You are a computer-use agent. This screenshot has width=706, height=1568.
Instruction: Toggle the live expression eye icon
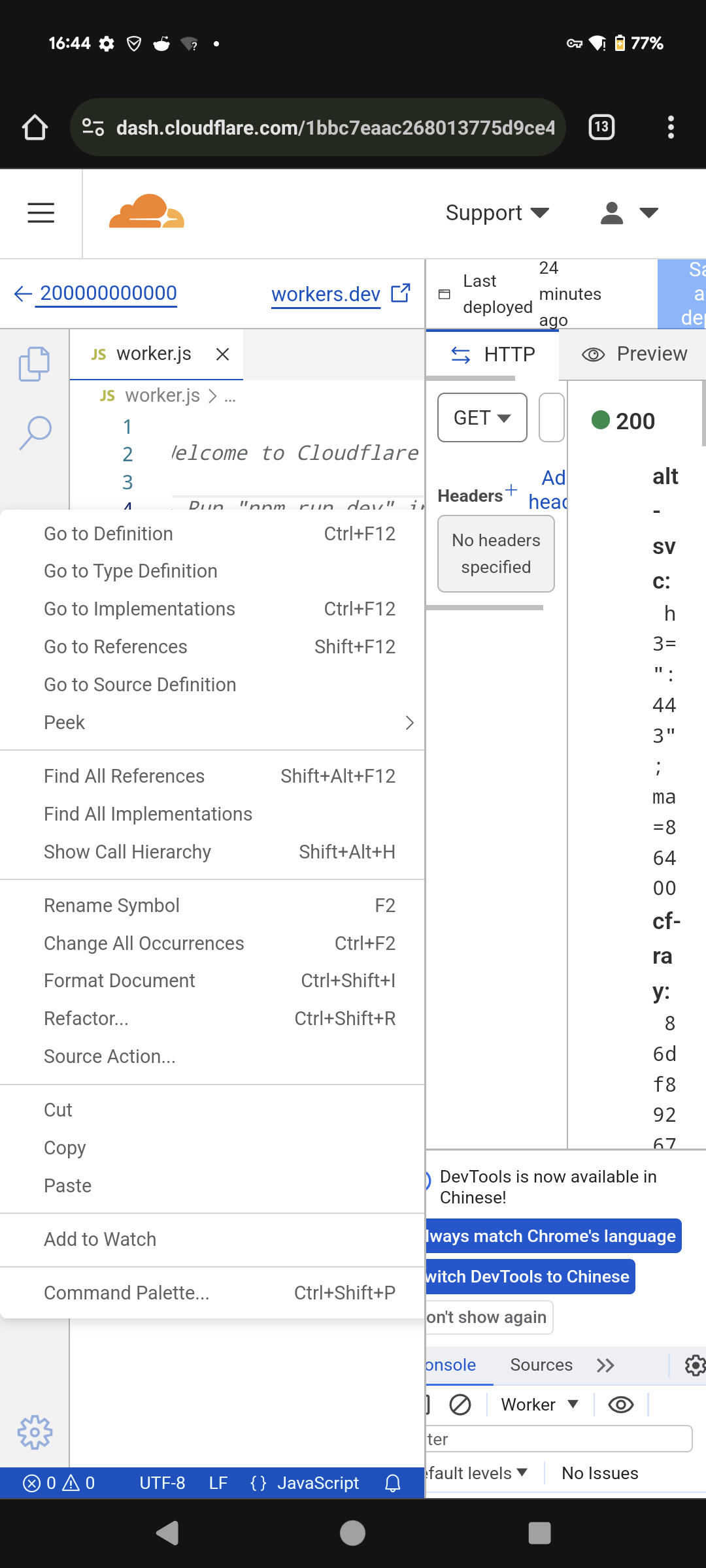(x=620, y=1404)
